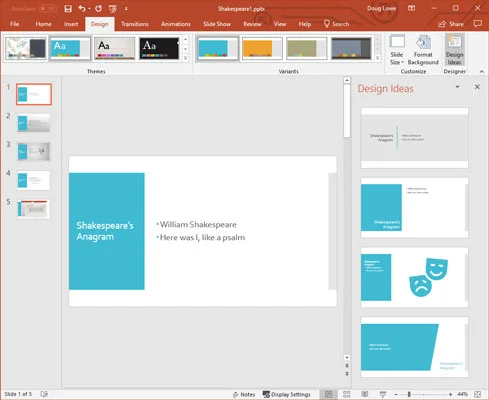Select the orange color variant
The width and height of the screenshot is (489, 400).
click(x=262, y=49)
